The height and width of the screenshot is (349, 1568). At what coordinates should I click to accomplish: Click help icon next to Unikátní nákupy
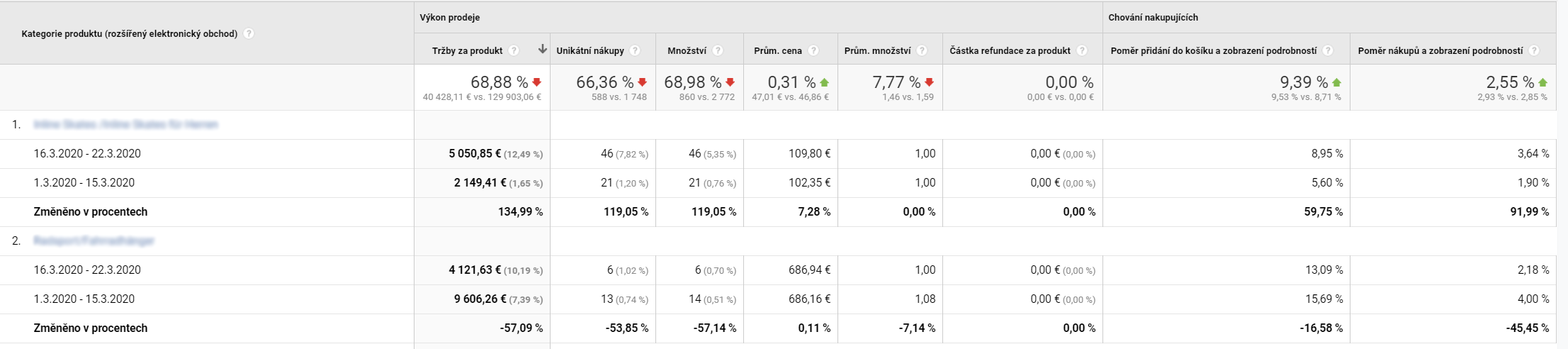click(636, 50)
